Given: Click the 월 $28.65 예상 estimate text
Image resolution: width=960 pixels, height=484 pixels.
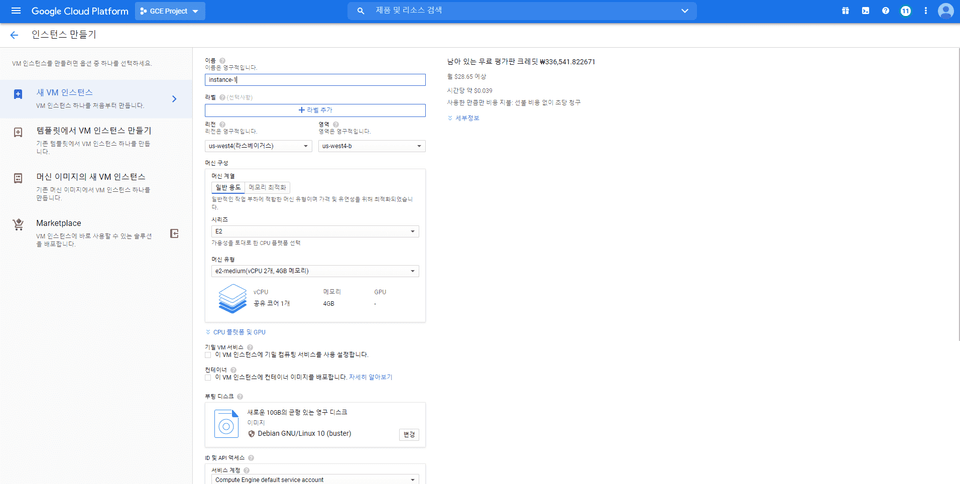Looking at the screenshot, I should point(467,76).
